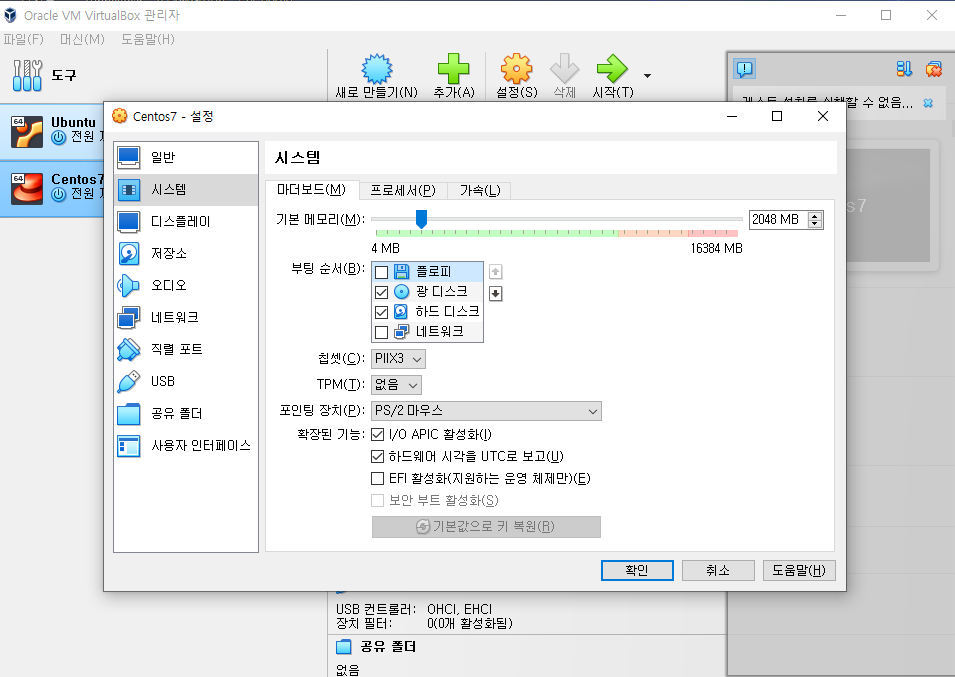Click the base memory slider track's red zone
The width and height of the screenshot is (955, 677).
pos(713,233)
